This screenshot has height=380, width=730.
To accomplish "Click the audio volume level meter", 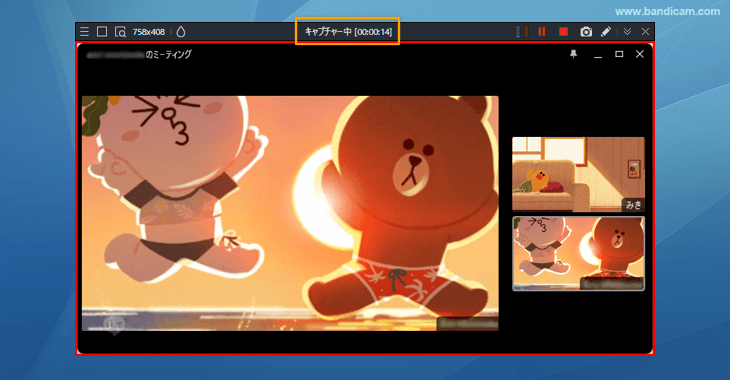I will click(522, 32).
